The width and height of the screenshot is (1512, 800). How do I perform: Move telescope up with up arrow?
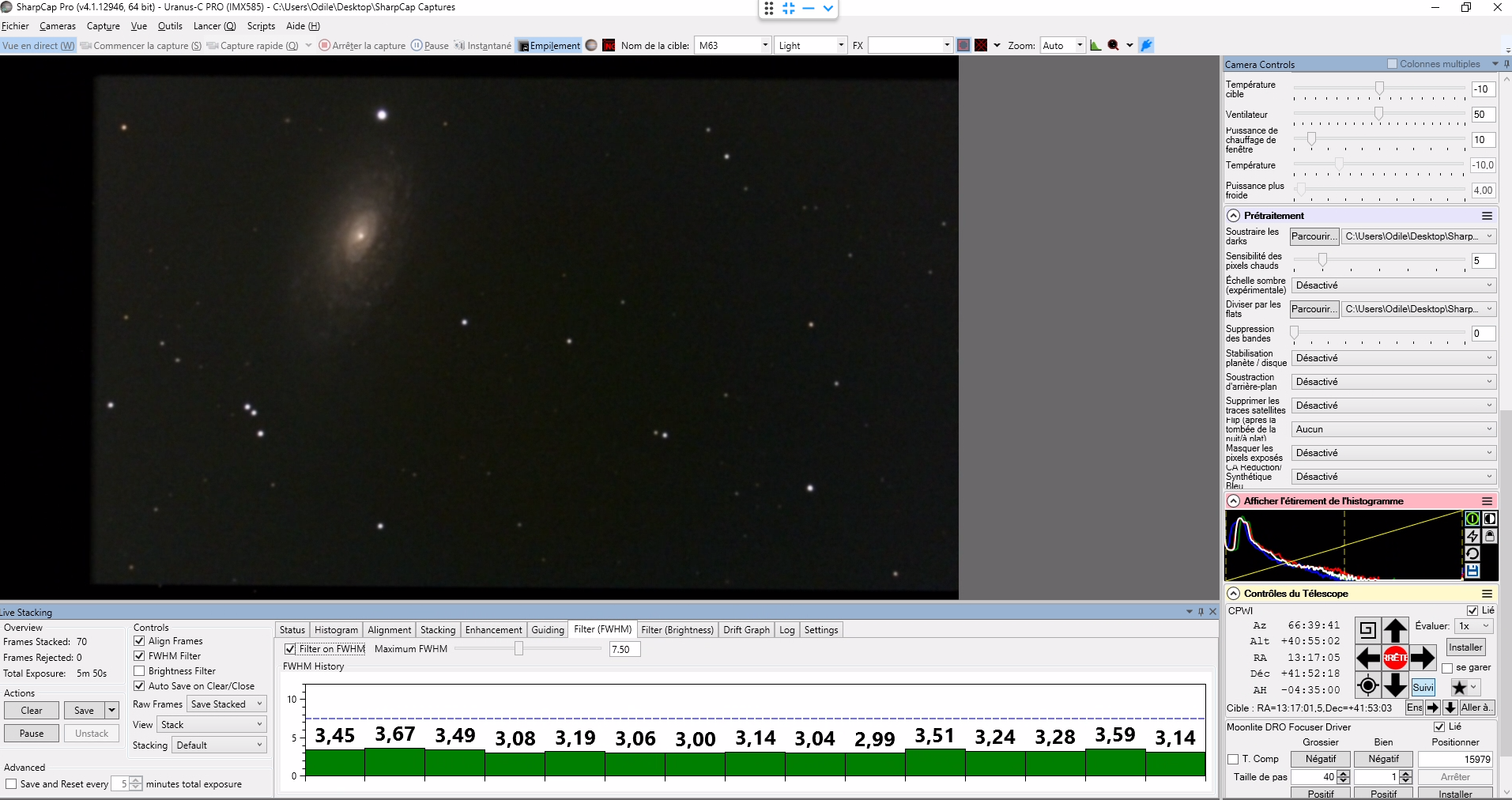1396,630
